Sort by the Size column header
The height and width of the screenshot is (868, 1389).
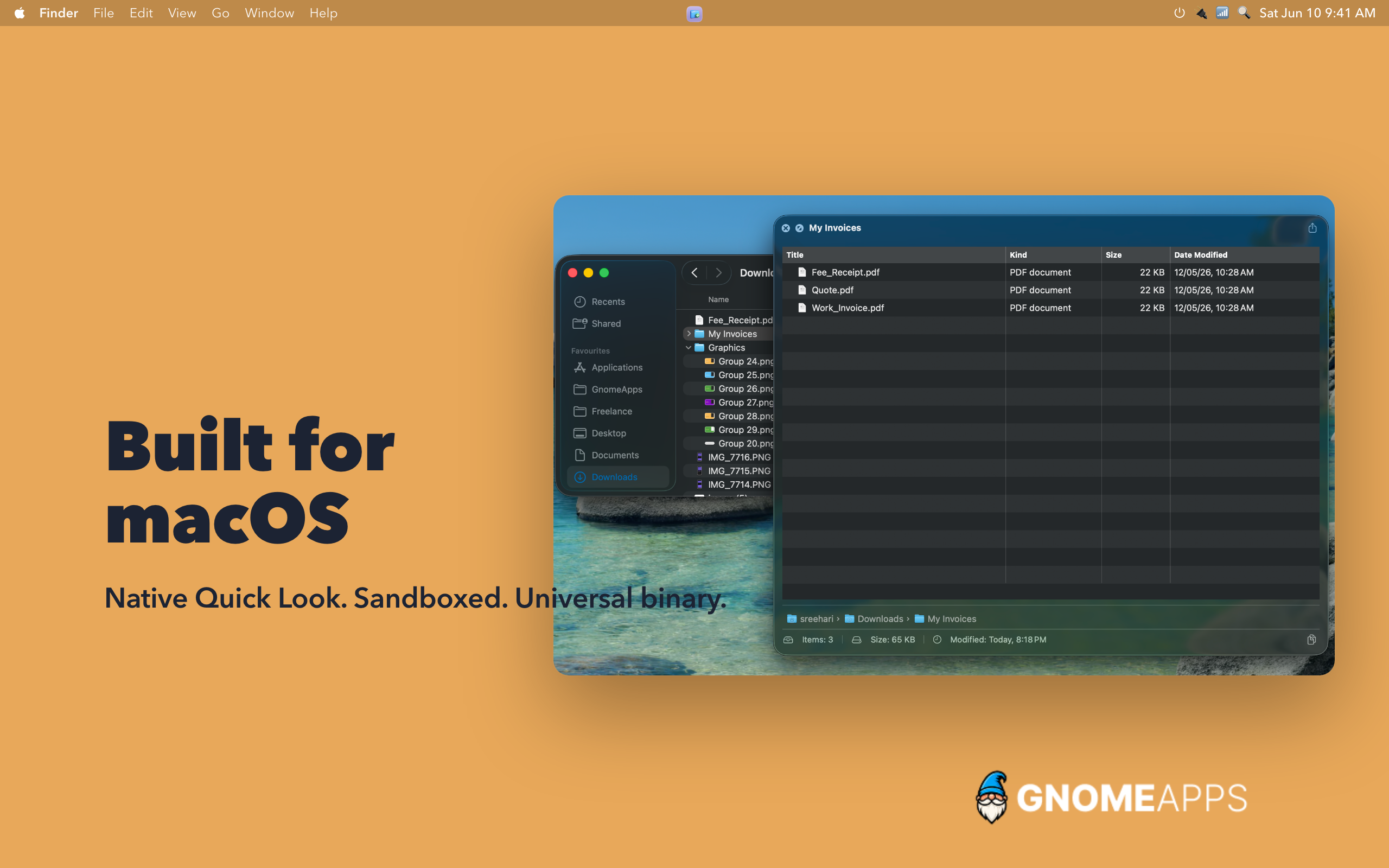click(x=1135, y=255)
